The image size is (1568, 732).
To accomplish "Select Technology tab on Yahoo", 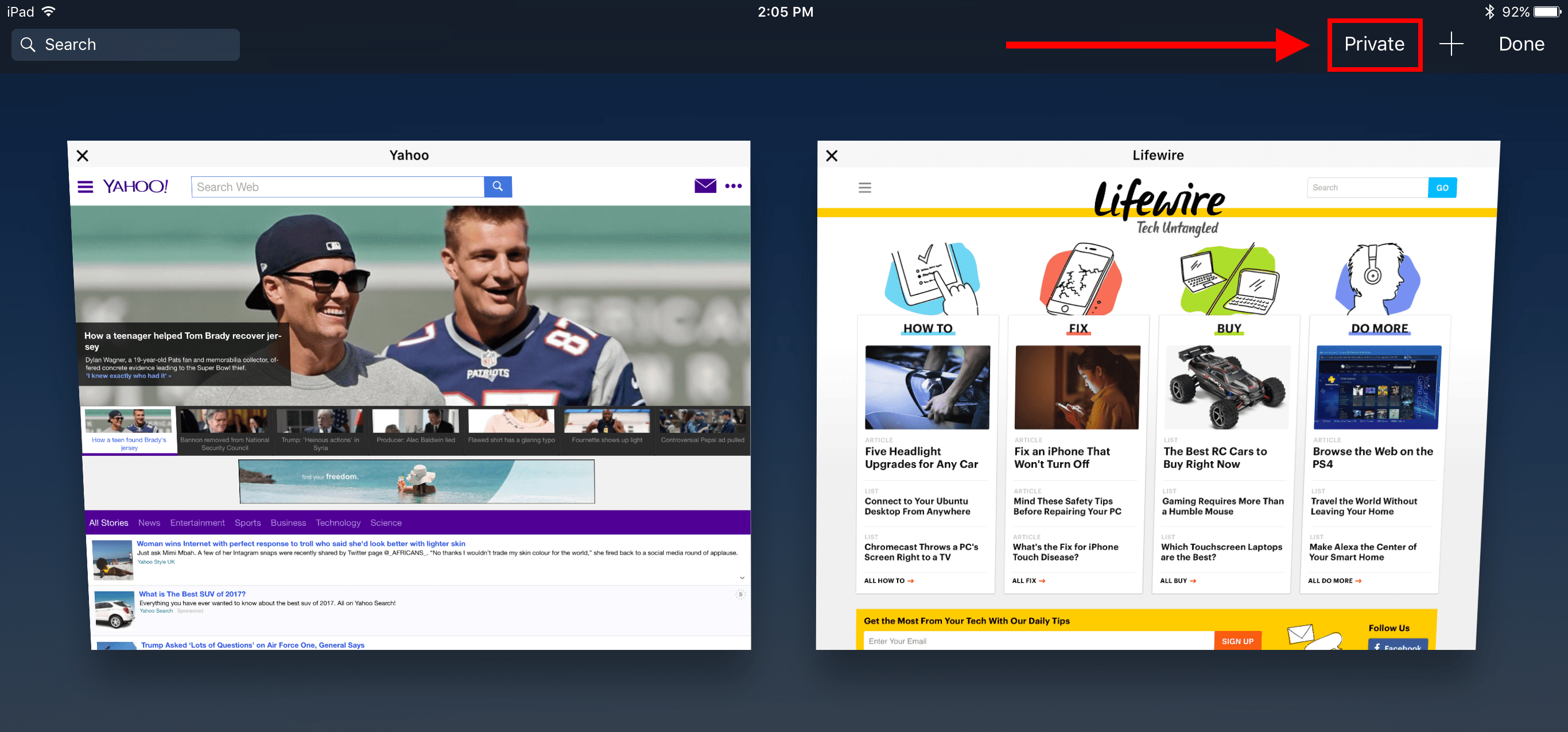I will [x=338, y=522].
